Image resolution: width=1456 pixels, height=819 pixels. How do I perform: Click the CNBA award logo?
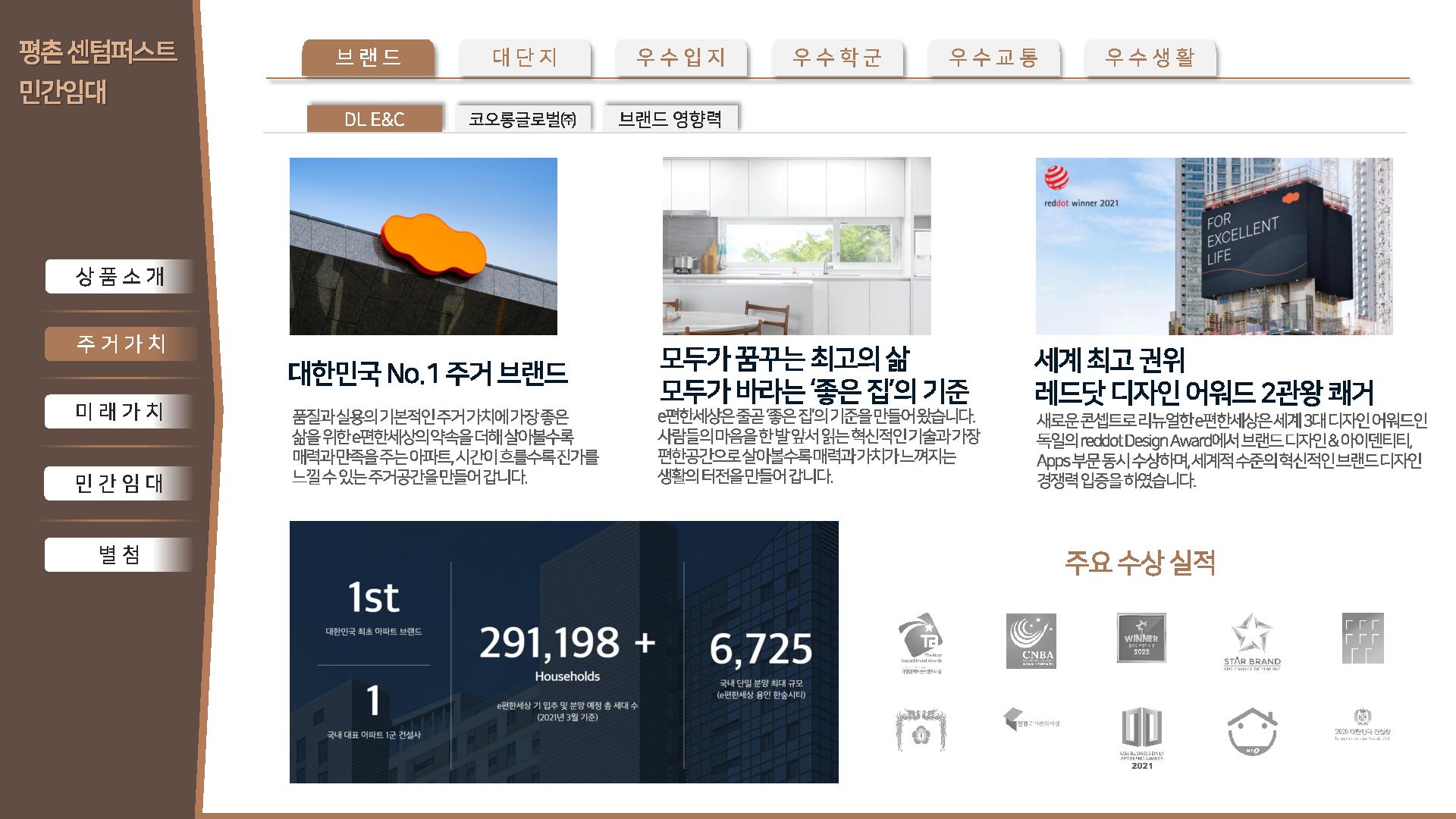[1031, 642]
